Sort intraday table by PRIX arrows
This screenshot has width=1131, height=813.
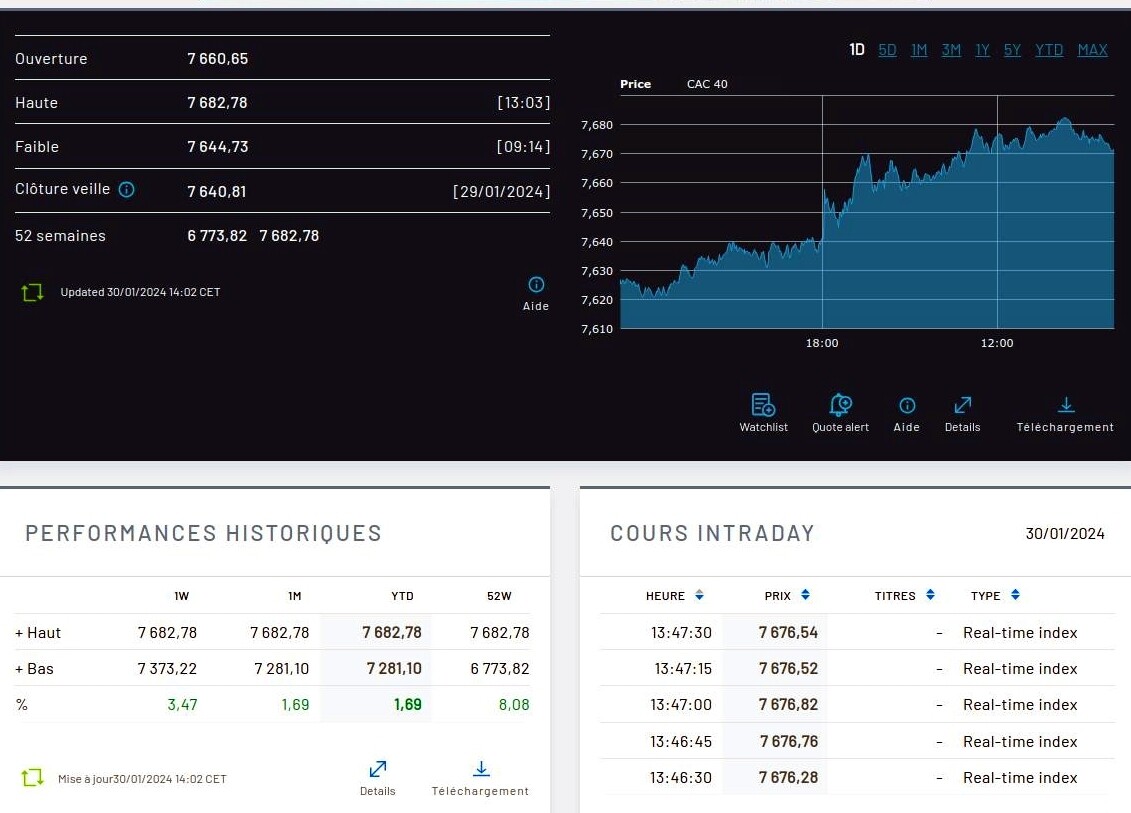(x=805, y=595)
